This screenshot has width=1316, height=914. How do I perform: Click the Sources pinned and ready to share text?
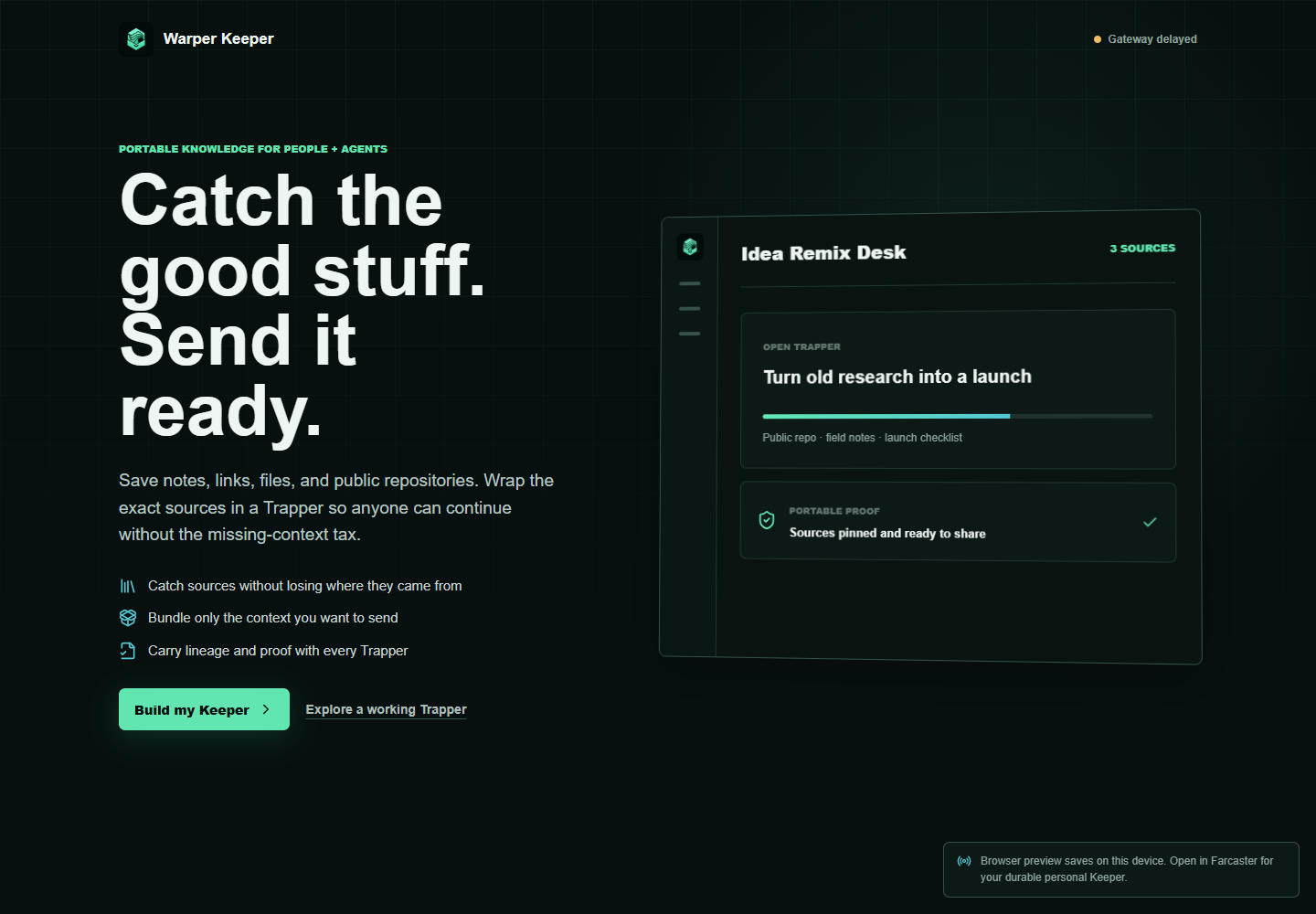(x=887, y=533)
